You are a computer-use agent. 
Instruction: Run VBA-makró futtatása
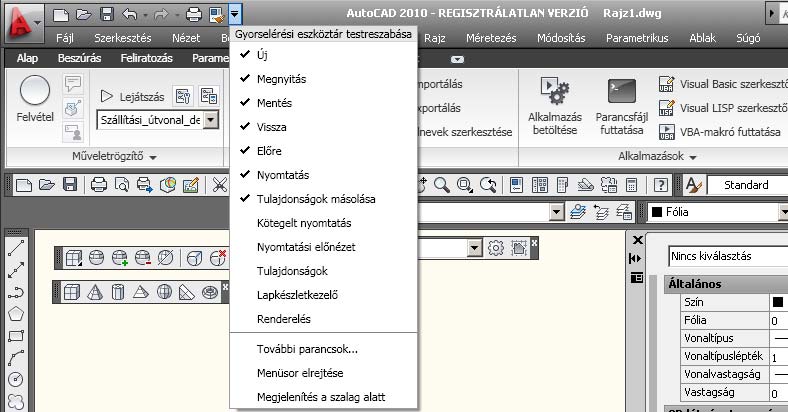point(720,132)
